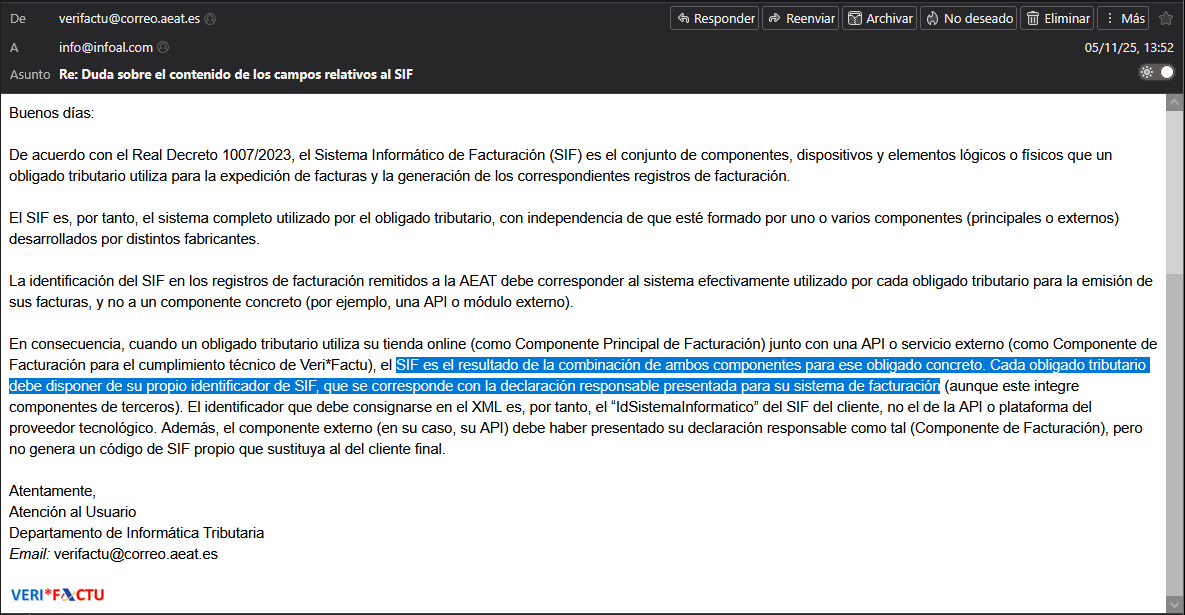Click the VERI*FACTU logo image
The image size is (1185, 615).
57,595
